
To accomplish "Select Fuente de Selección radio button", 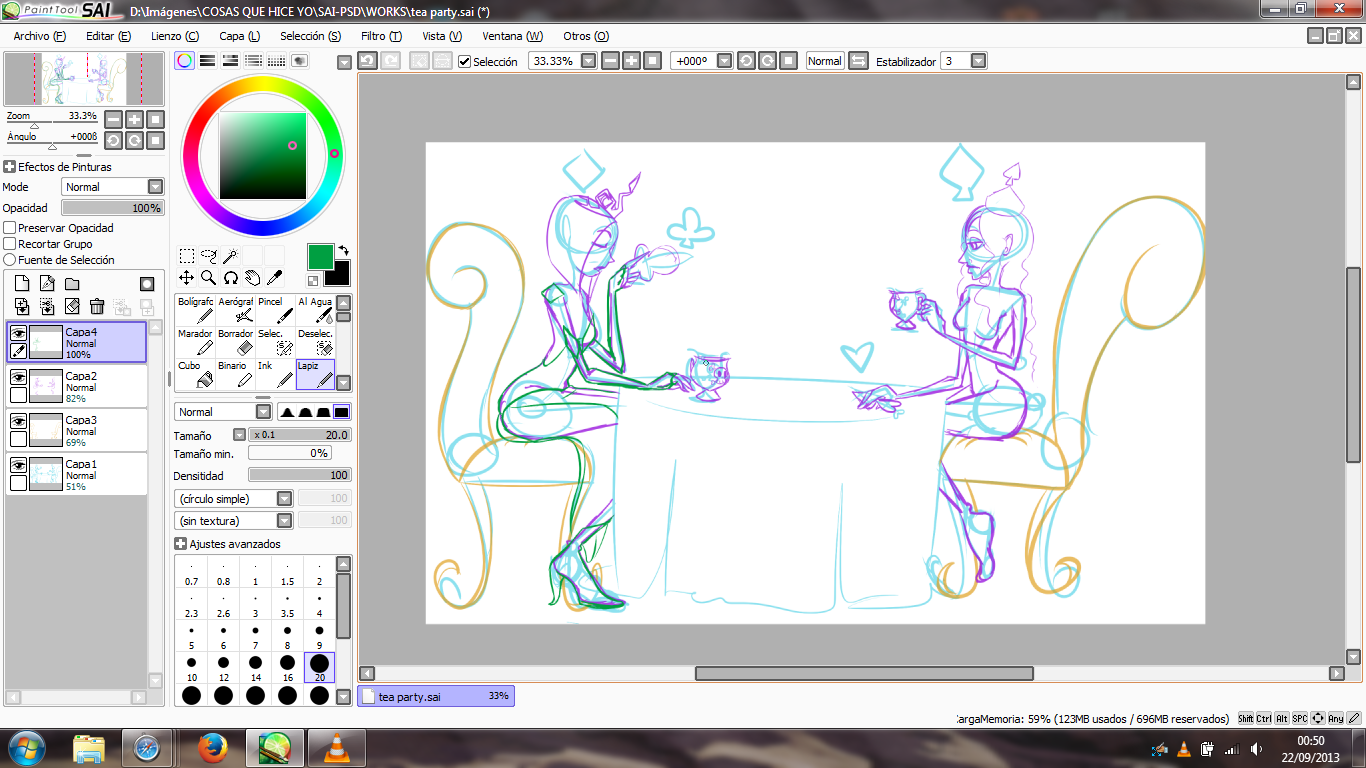I will click(10, 260).
